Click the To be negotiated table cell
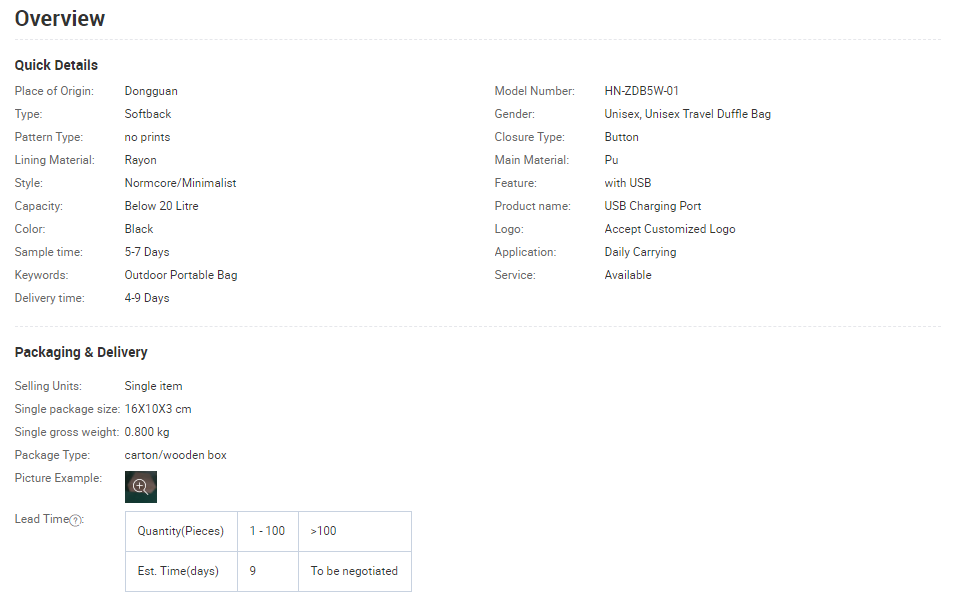 [x=354, y=571]
